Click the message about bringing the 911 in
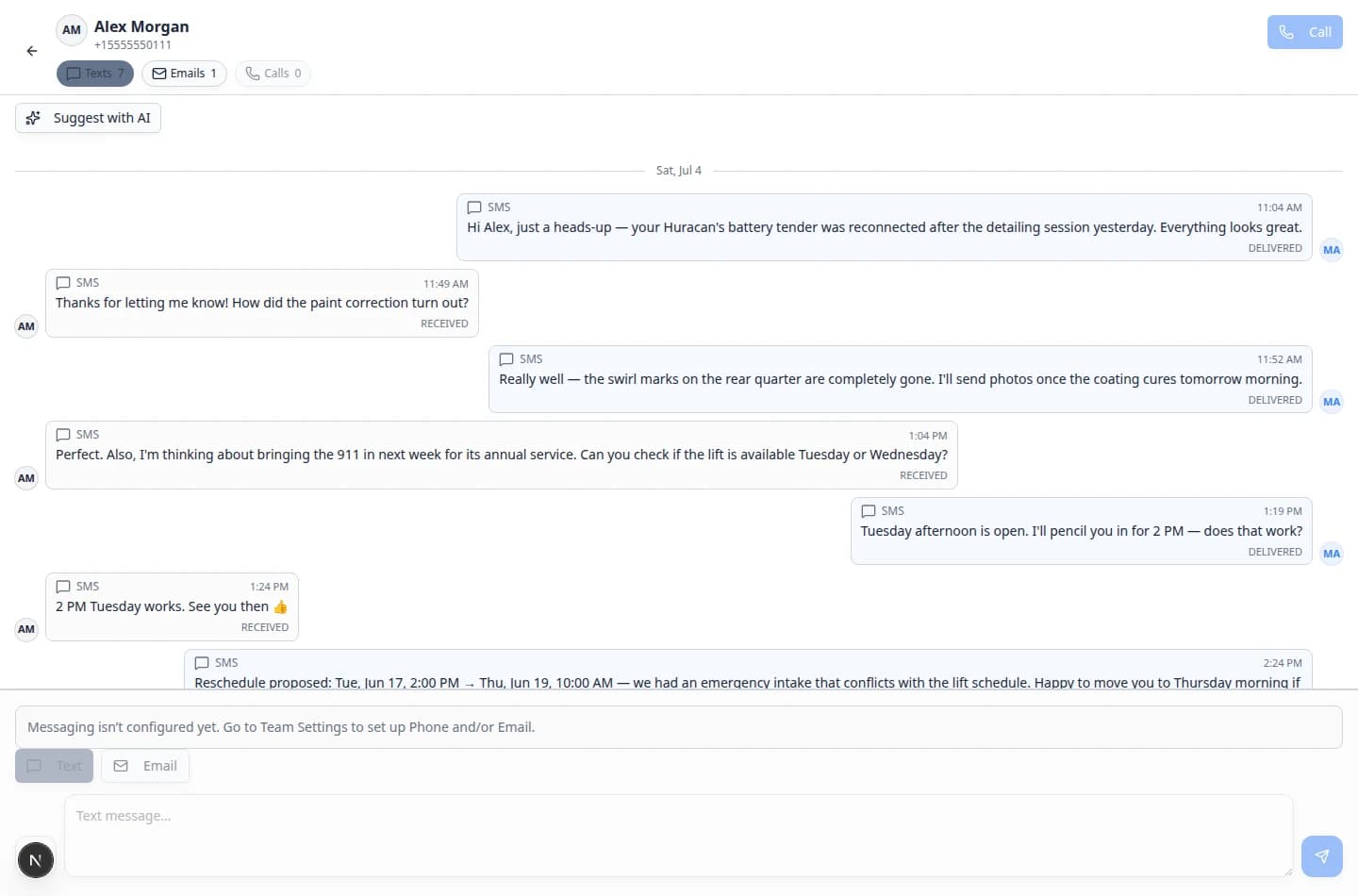 (x=502, y=455)
